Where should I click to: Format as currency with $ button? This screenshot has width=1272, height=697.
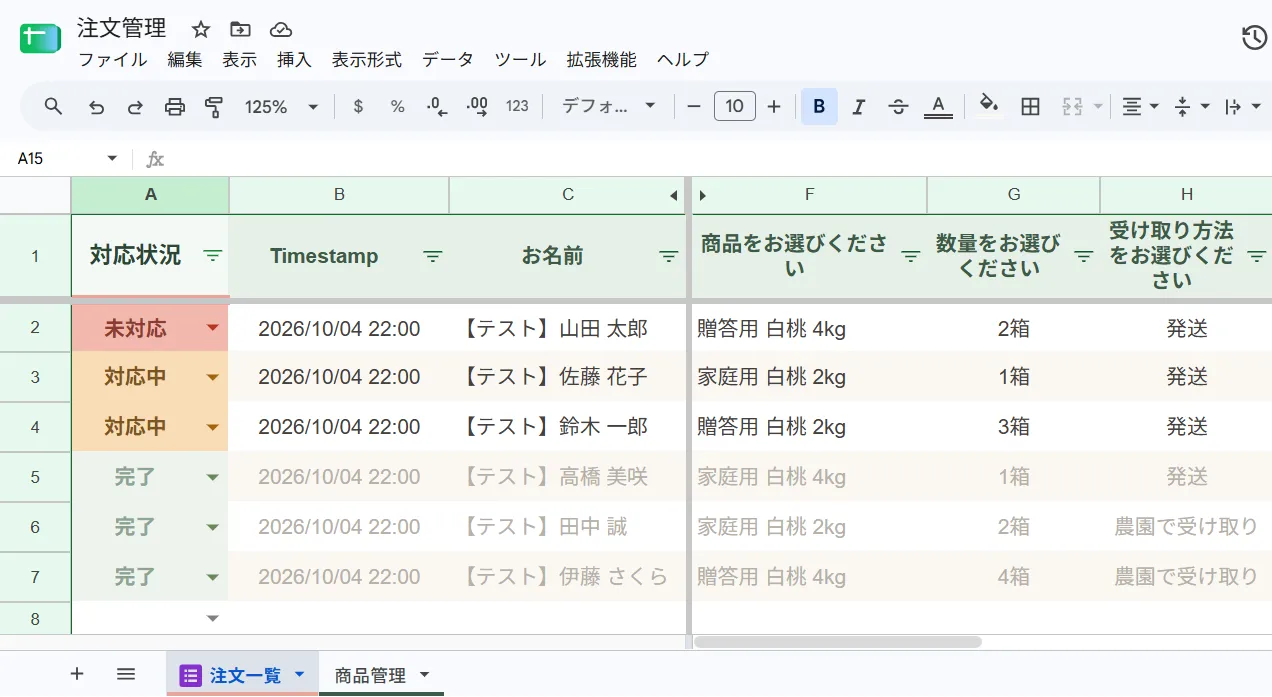(359, 107)
